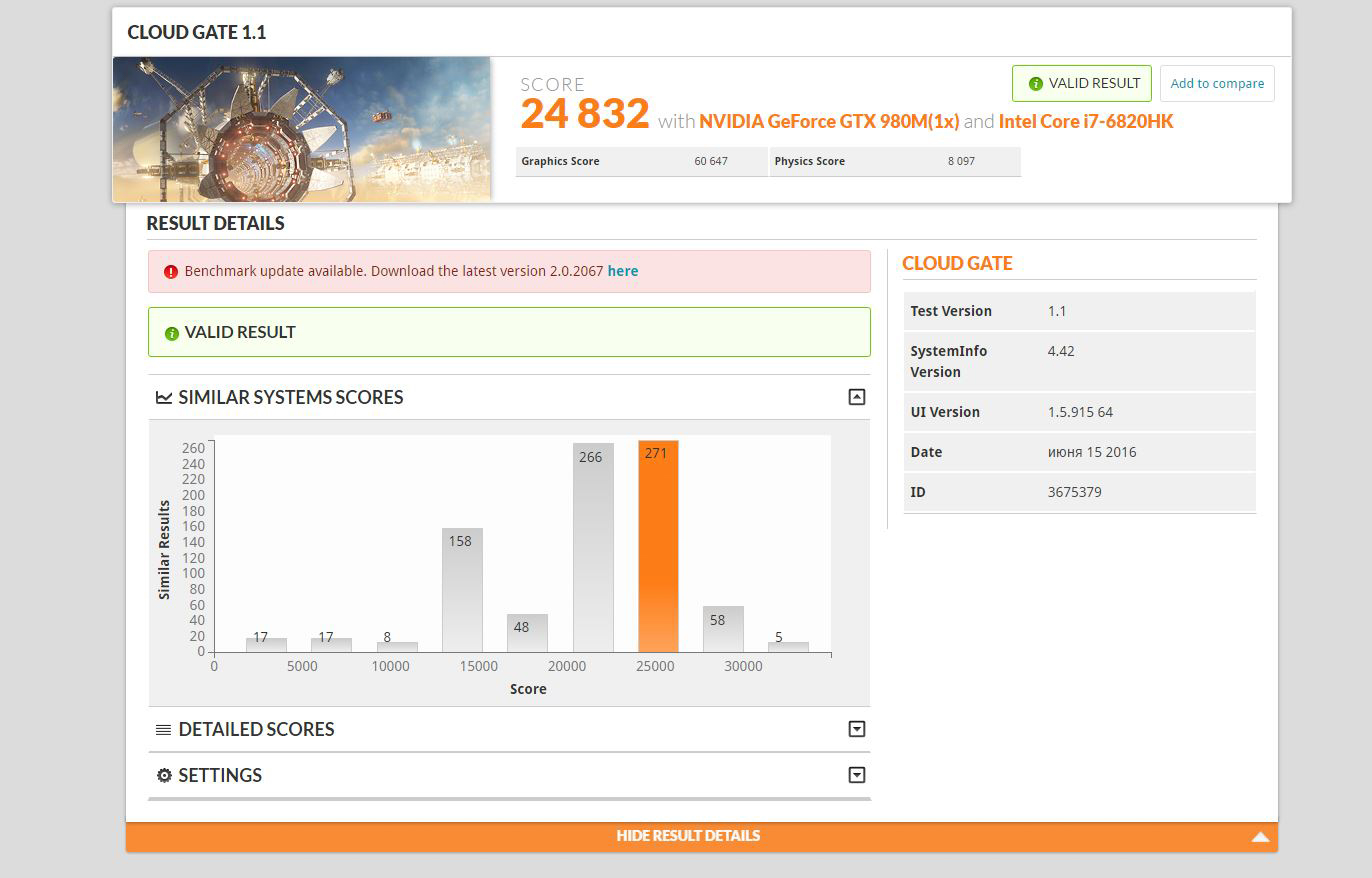
Task: Click the red alert icon in update notice
Action: [x=171, y=271]
